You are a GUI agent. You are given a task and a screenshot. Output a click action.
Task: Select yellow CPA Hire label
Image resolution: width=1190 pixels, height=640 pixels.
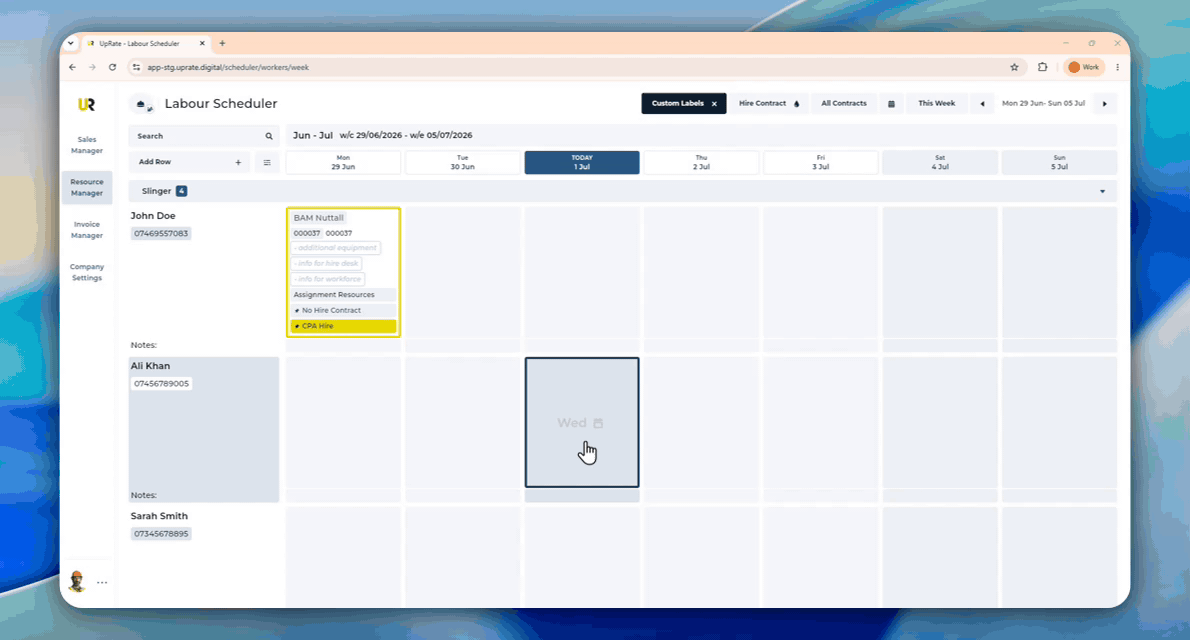click(x=343, y=326)
